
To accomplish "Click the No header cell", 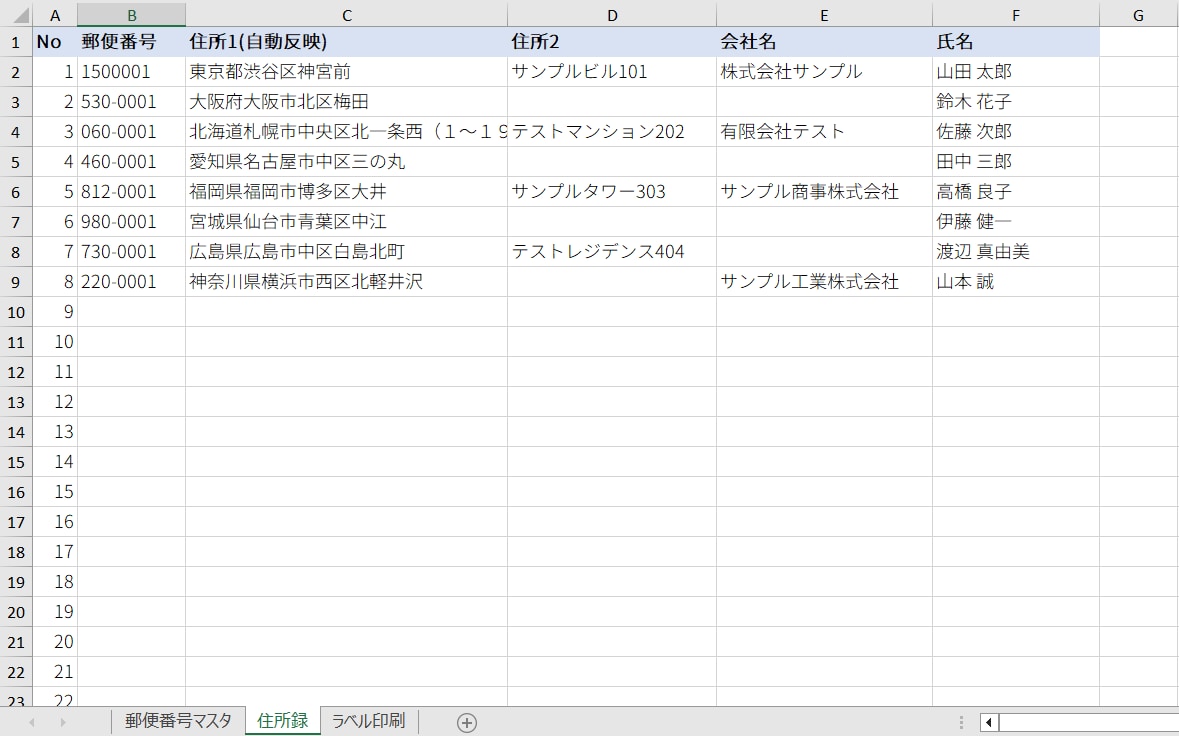I will click(x=55, y=42).
